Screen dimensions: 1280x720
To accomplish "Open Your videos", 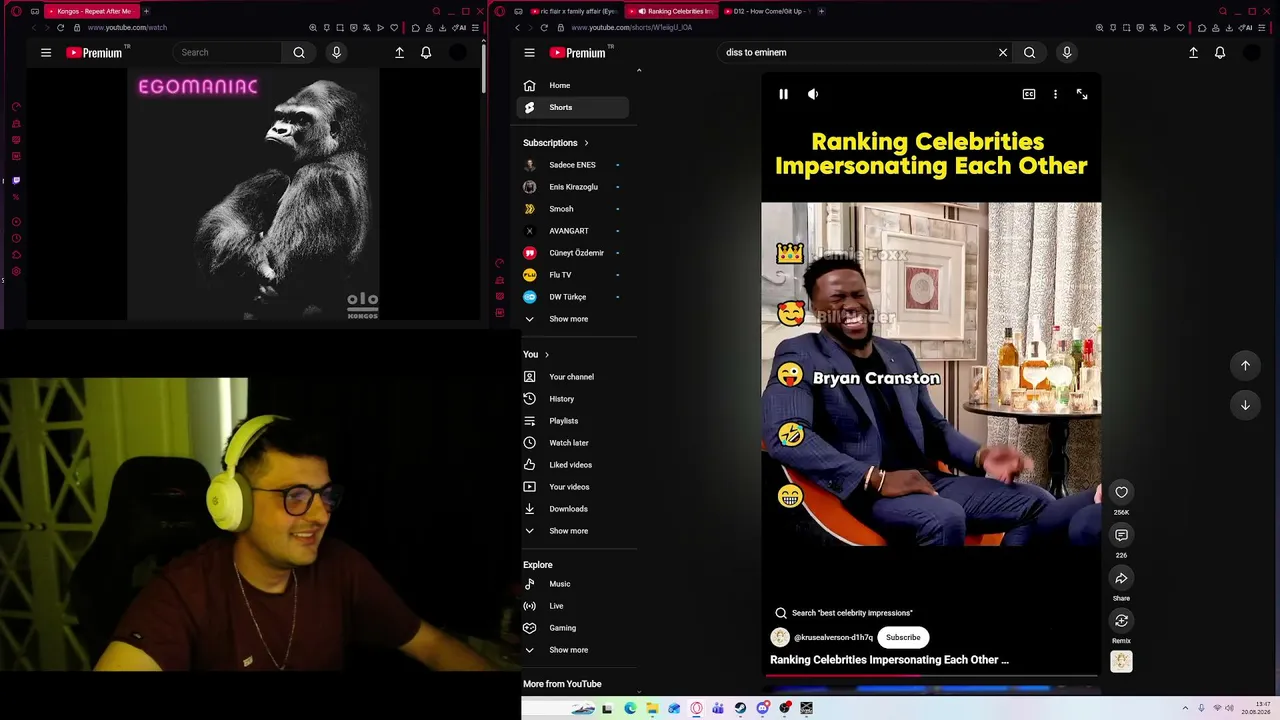I will tap(573, 487).
